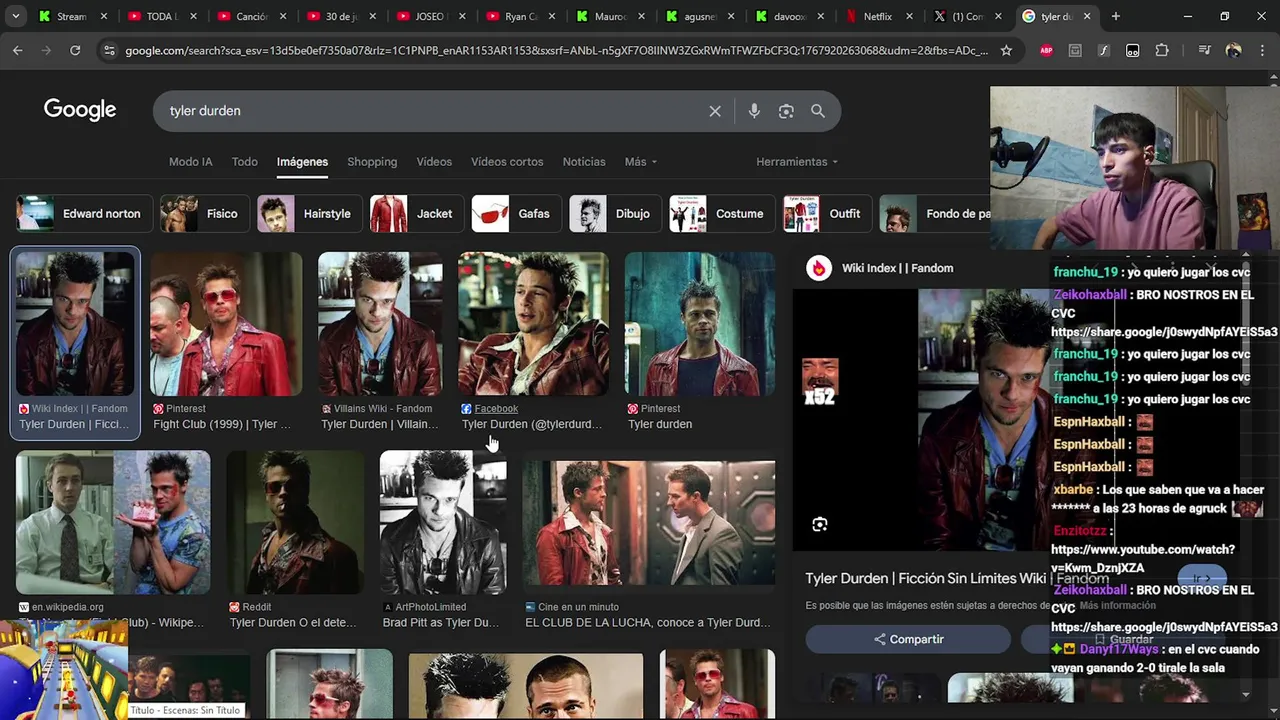This screenshot has width=1280, height=720.
Task: Click the magnifying glass search icon
Action: click(x=818, y=111)
